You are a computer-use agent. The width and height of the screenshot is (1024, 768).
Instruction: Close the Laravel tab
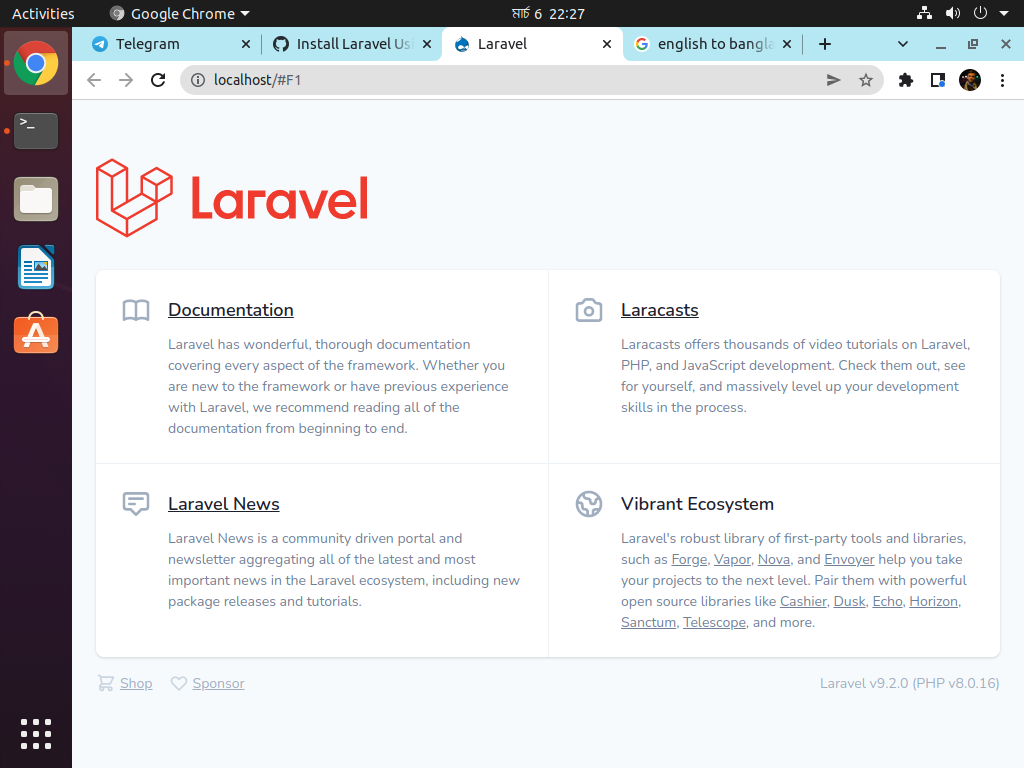coord(607,44)
